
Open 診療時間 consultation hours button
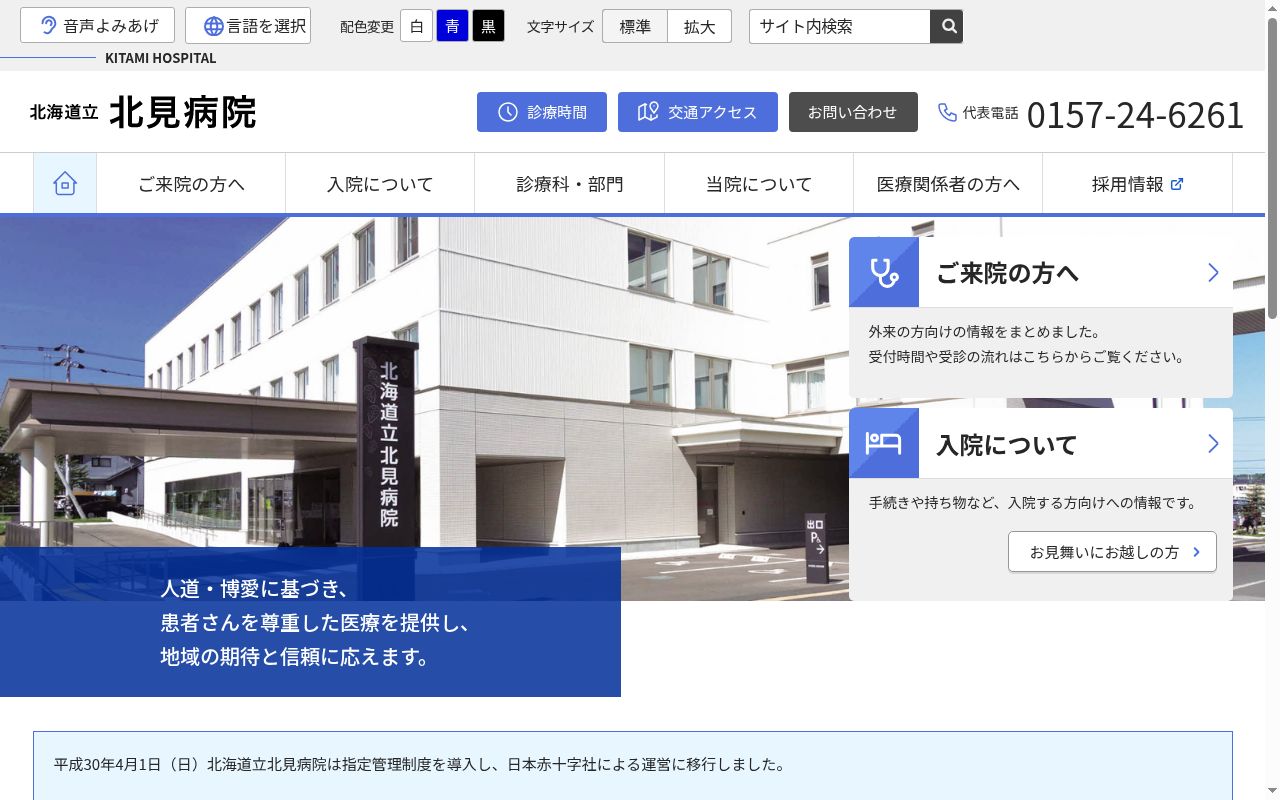click(542, 112)
